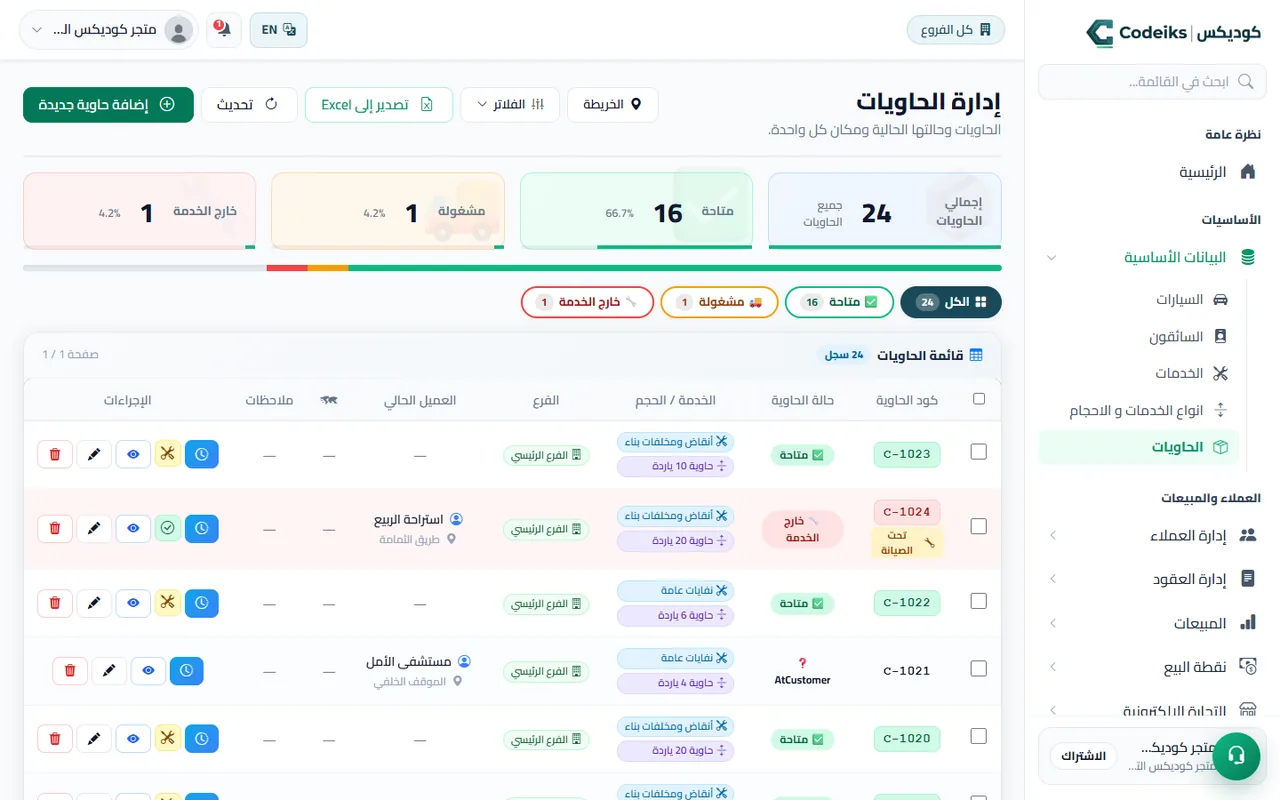
Task: Expand المبيعات in sidebar
Action: pos(1150,623)
